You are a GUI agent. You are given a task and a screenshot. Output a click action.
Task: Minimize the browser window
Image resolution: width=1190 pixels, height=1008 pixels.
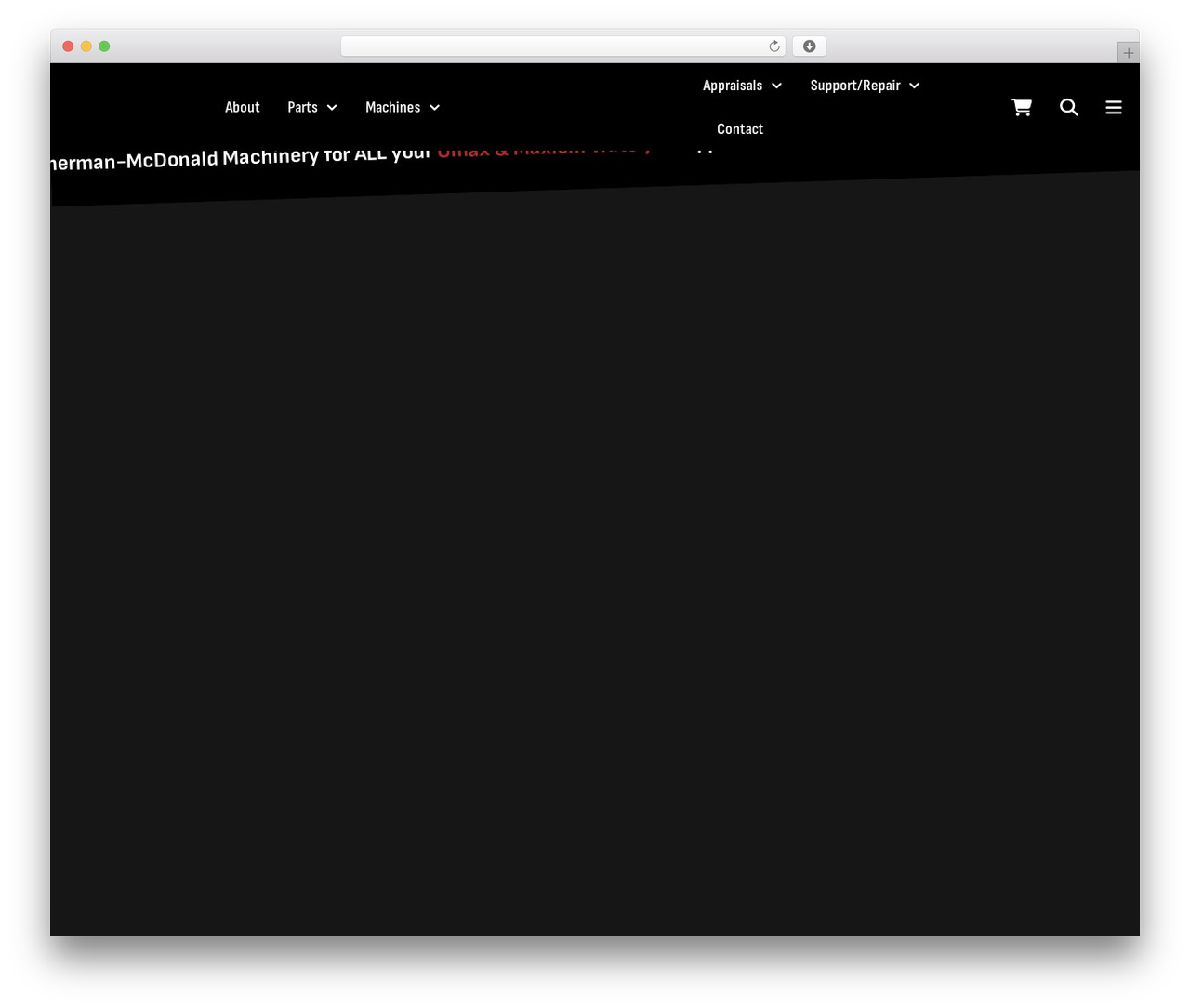click(x=86, y=46)
